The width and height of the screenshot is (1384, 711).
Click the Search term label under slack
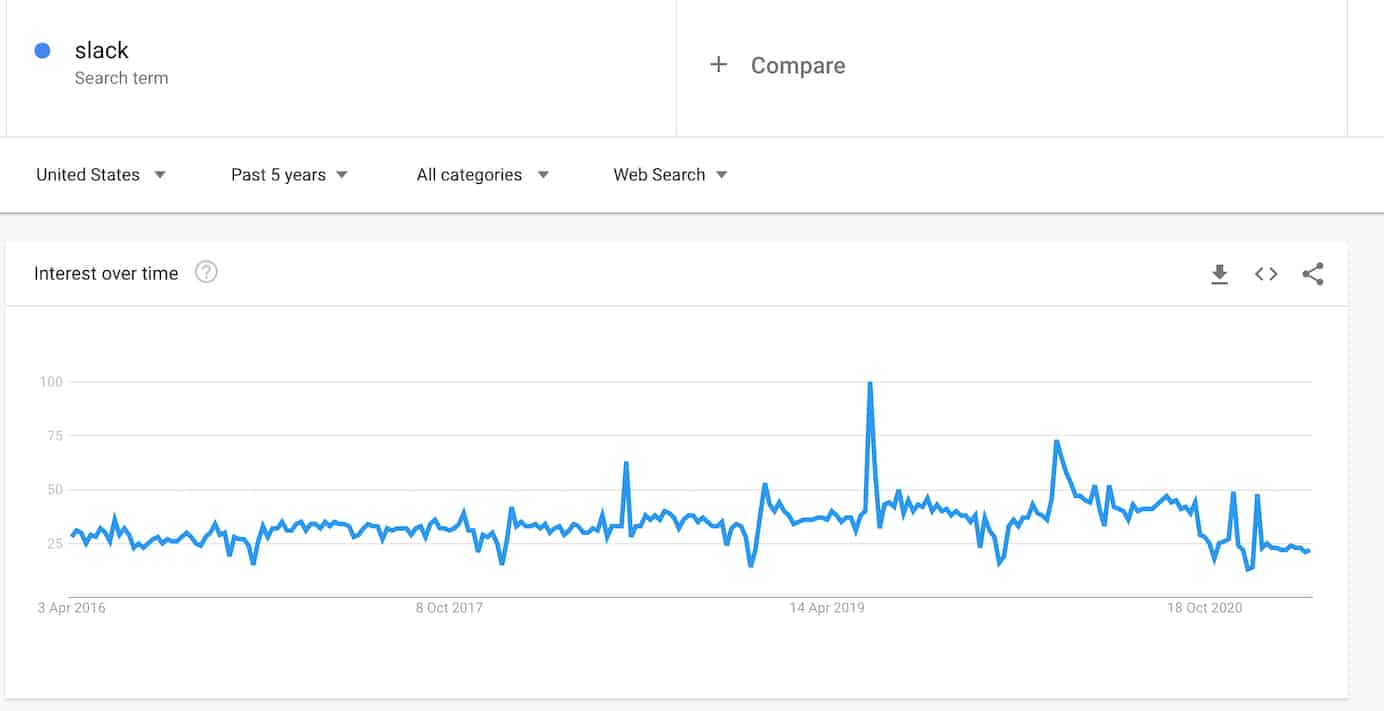pyautogui.click(x=121, y=78)
